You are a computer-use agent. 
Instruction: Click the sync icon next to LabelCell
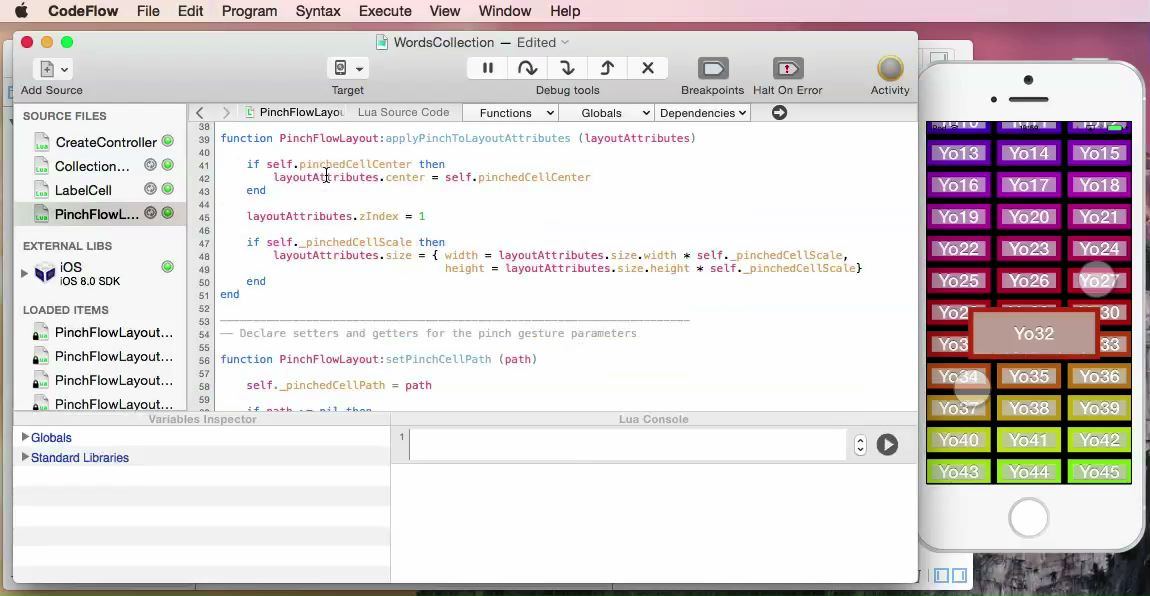[x=150, y=189]
